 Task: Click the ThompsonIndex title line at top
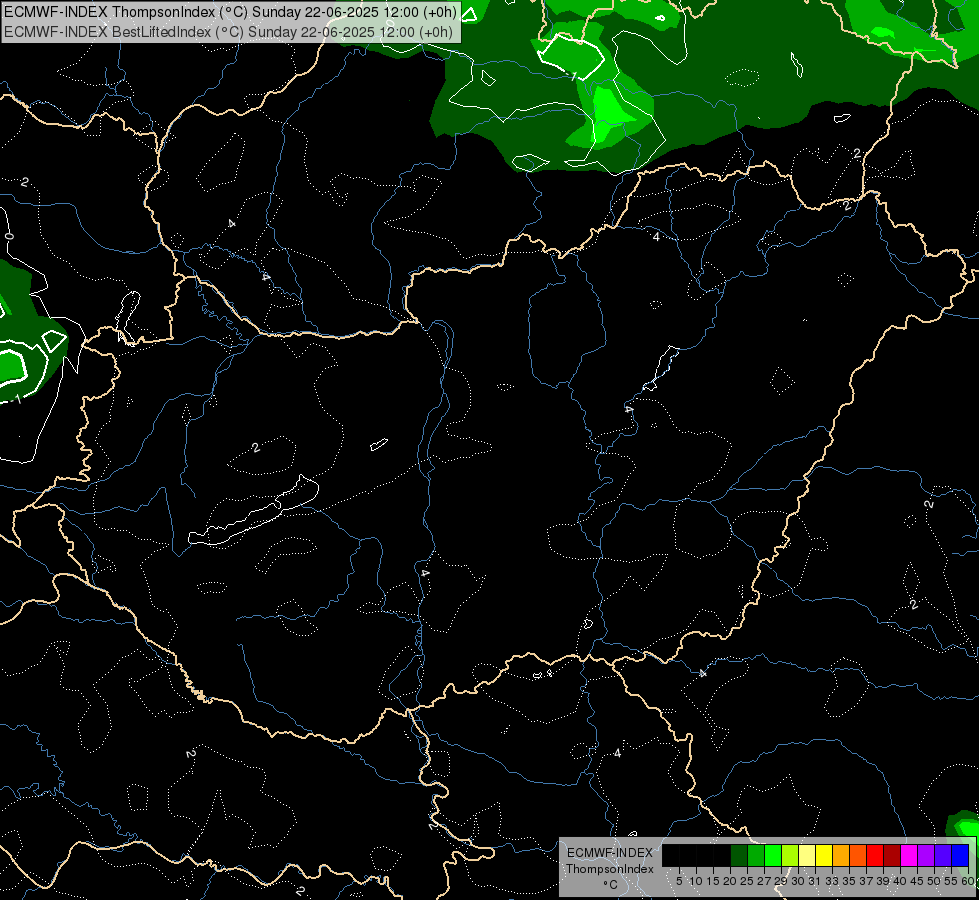[230, 12]
